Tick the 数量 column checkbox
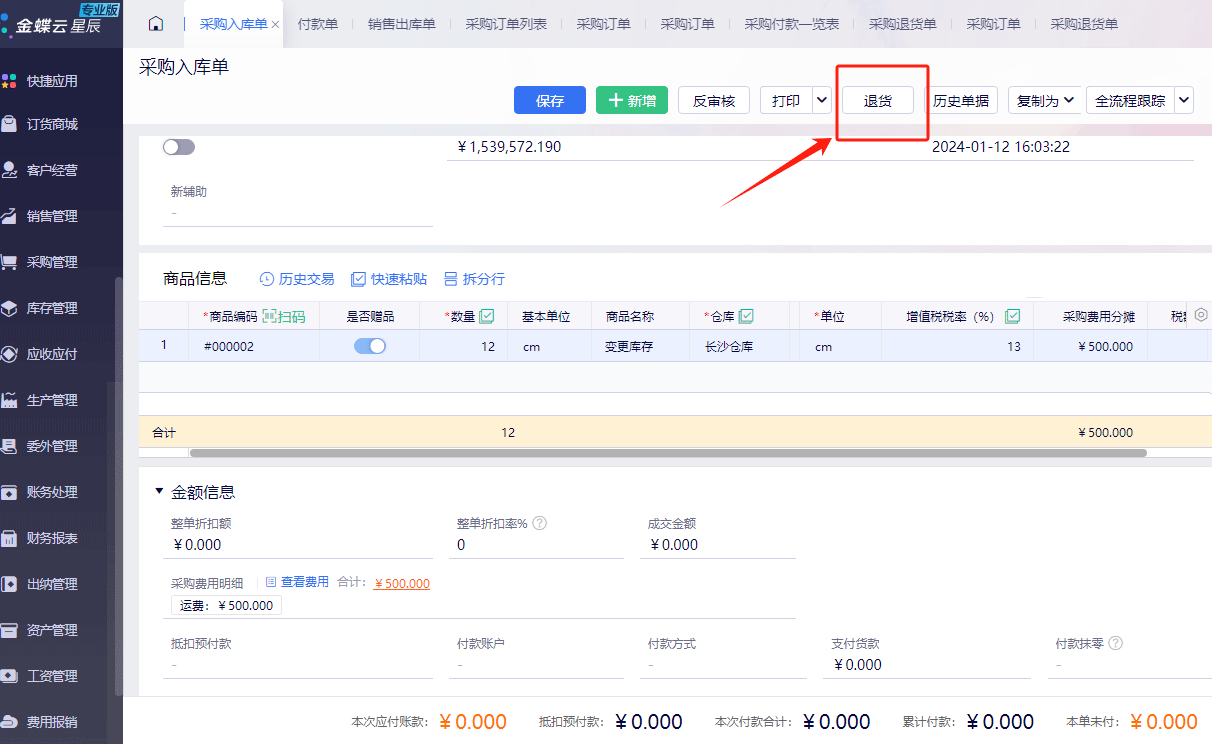 [487, 316]
